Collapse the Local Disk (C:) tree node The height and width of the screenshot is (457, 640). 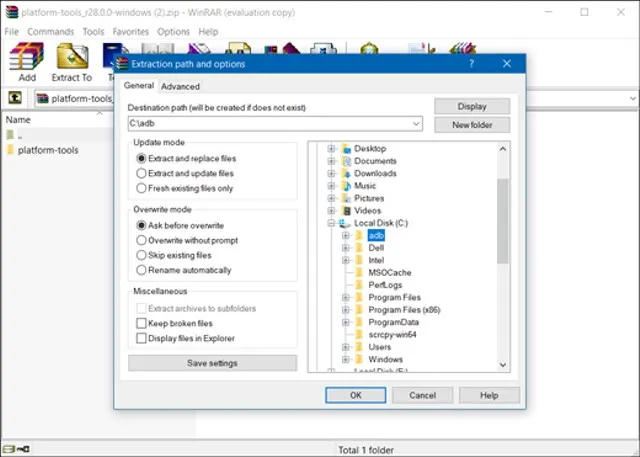click(331, 224)
